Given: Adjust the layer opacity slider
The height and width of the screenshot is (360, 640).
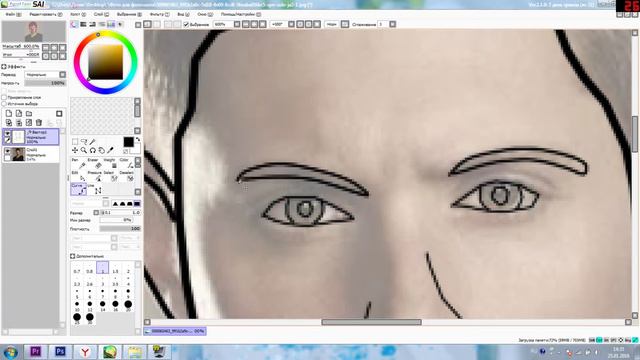Looking at the screenshot, I should click(45, 83).
